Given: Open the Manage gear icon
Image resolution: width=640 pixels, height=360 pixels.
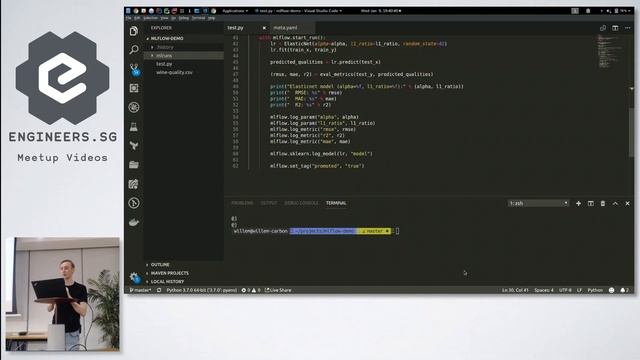Looking at the screenshot, I should tap(134, 277).
